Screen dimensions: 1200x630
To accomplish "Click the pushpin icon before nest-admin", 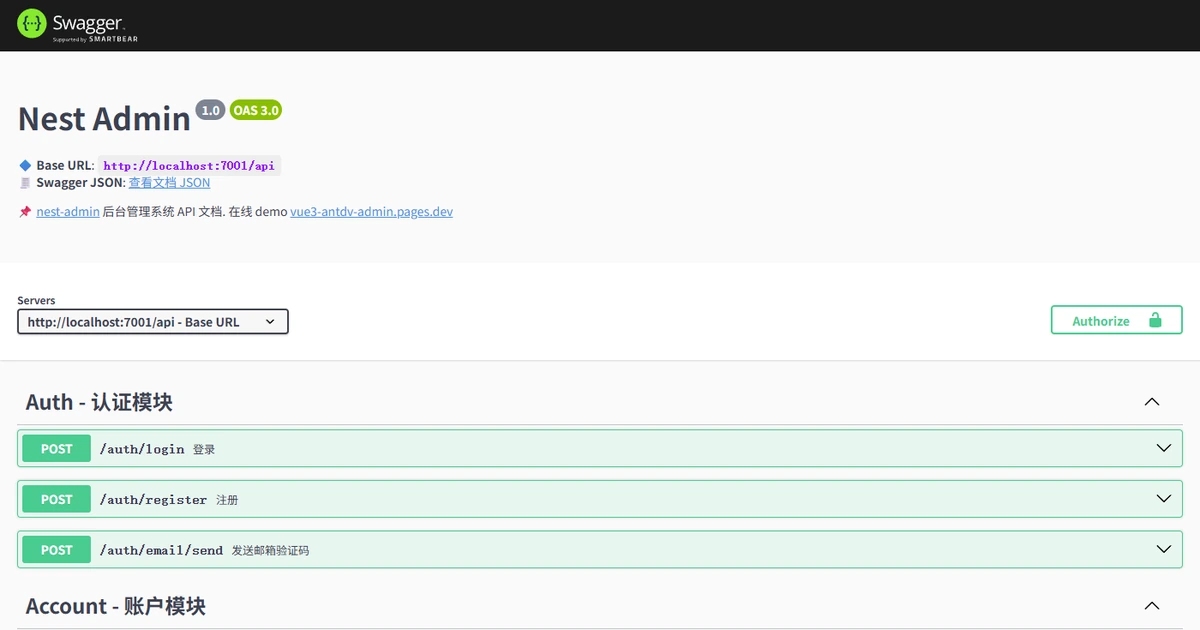I will point(25,212).
